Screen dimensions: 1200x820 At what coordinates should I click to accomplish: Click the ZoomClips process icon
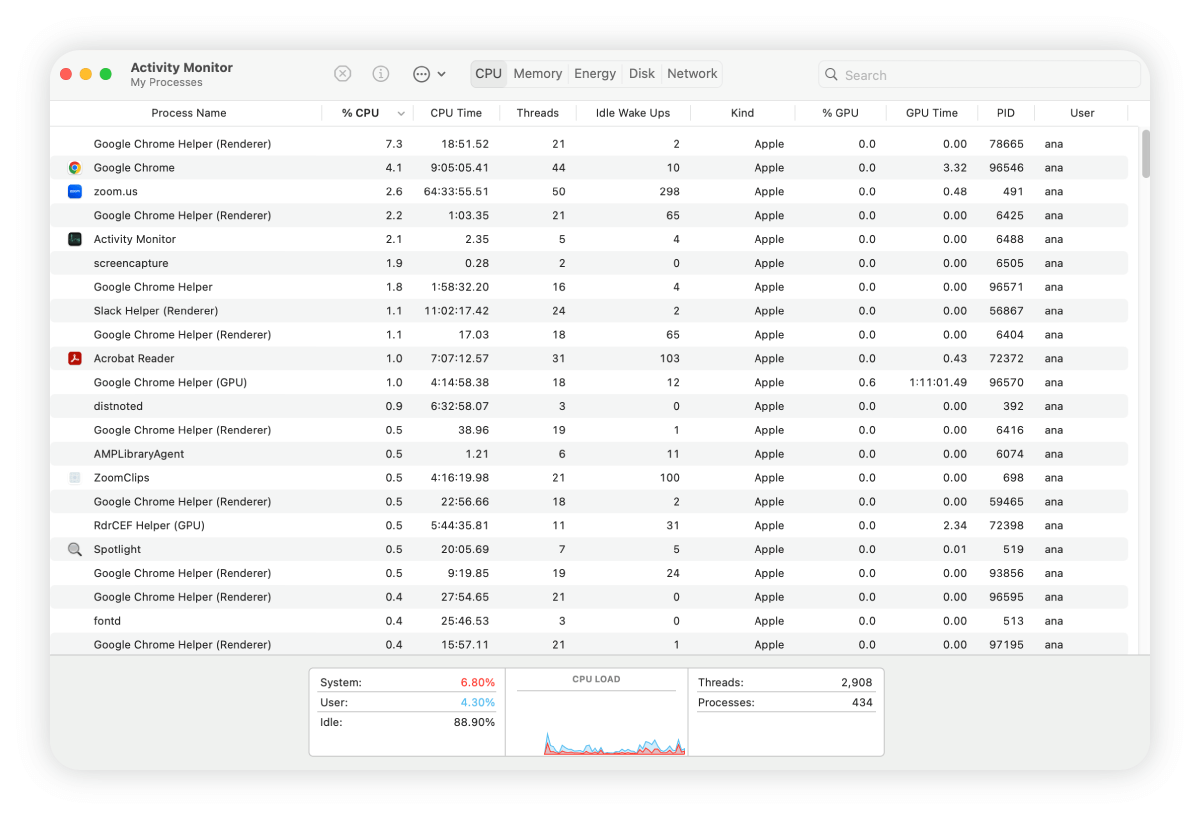coord(74,477)
